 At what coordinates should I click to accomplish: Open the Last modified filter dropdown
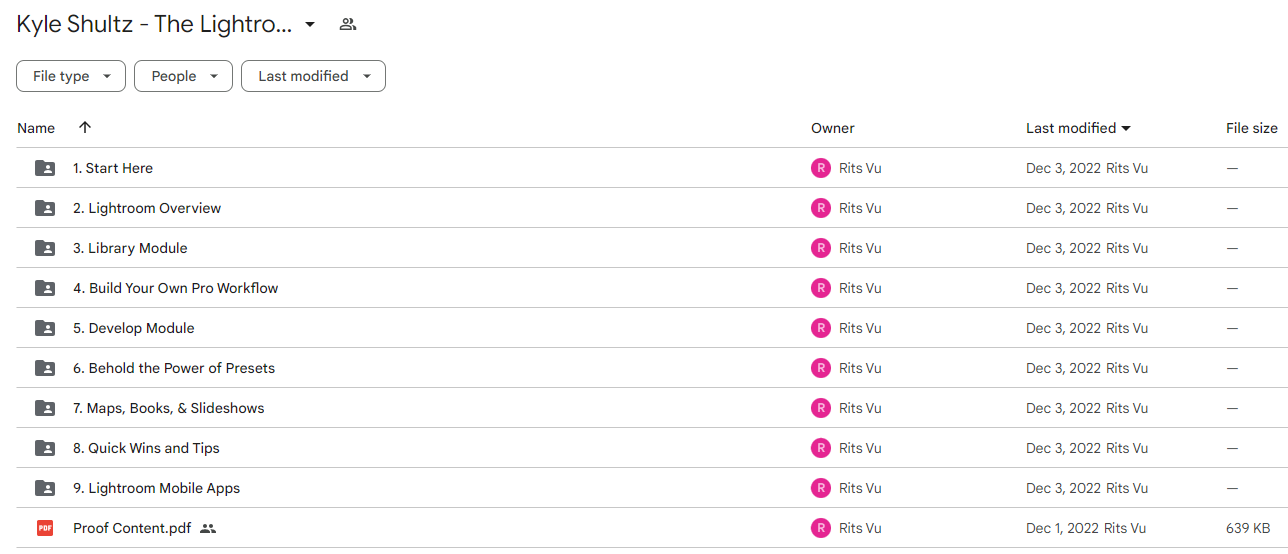(x=313, y=76)
